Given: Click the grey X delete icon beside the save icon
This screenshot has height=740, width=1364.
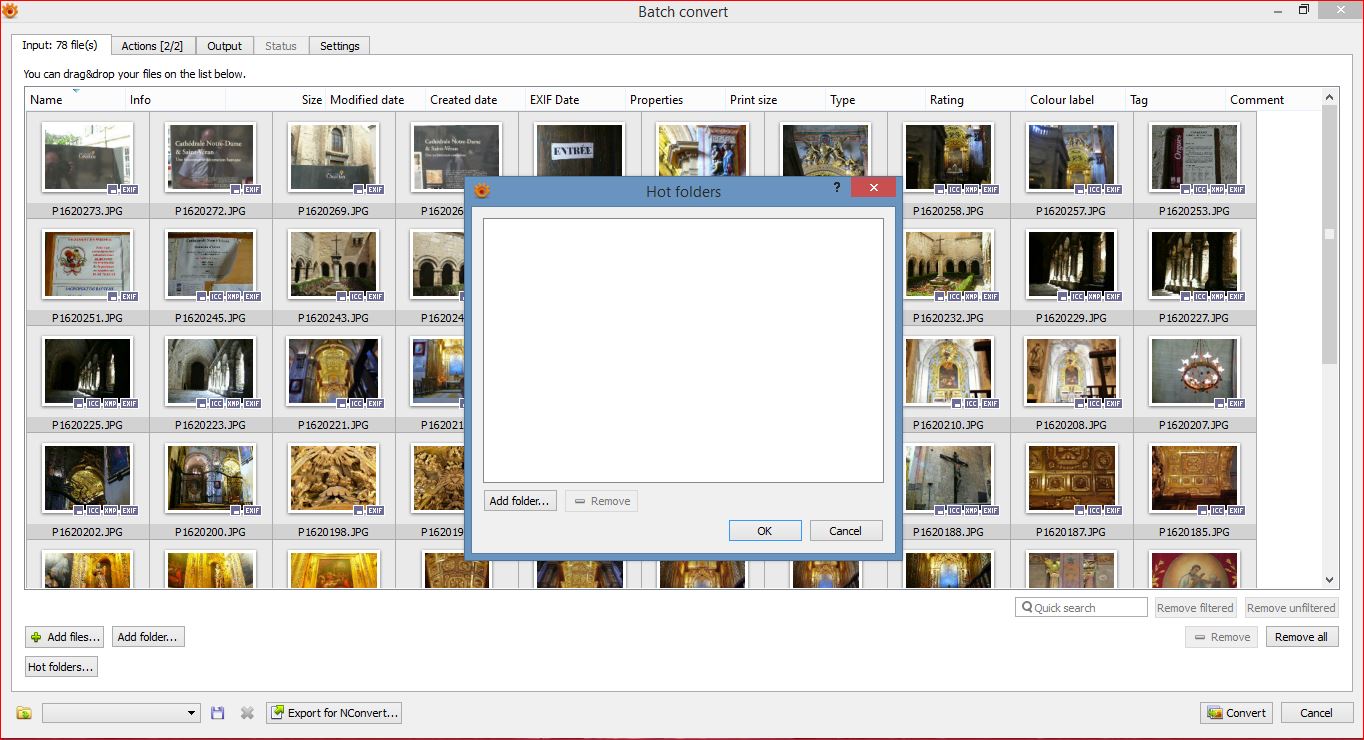Looking at the screenshot, I should tap(247, 713).
